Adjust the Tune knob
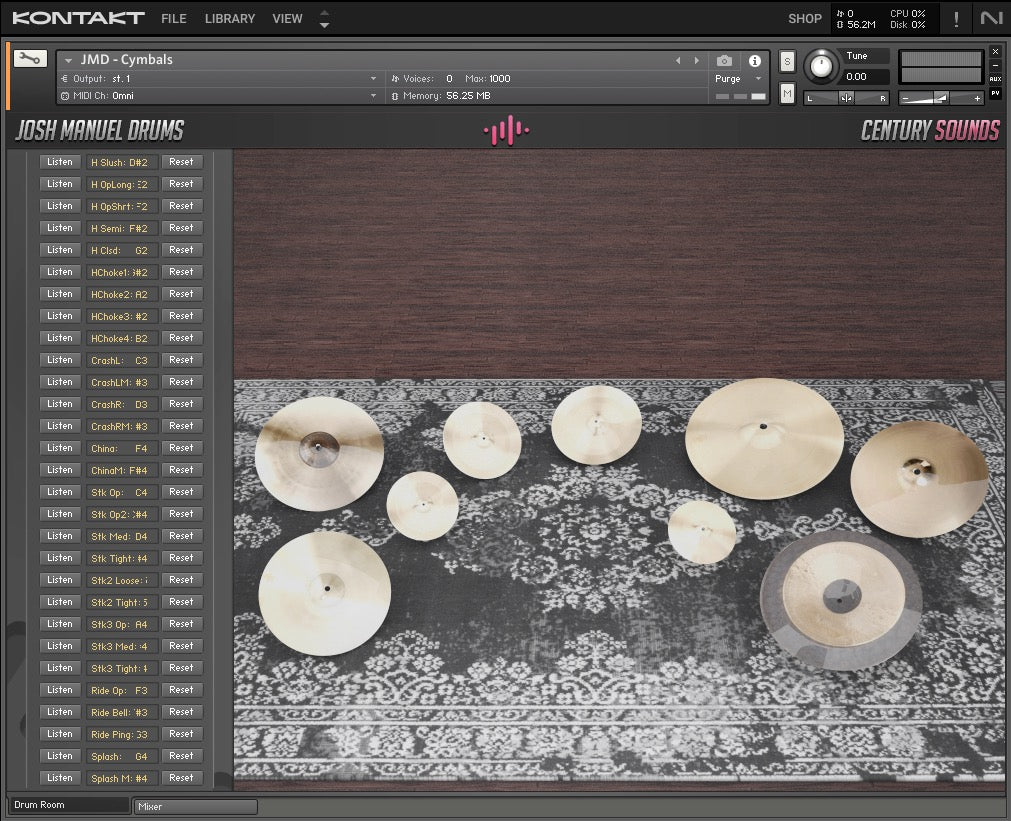Screen dimensions: 1011x821 822,67
